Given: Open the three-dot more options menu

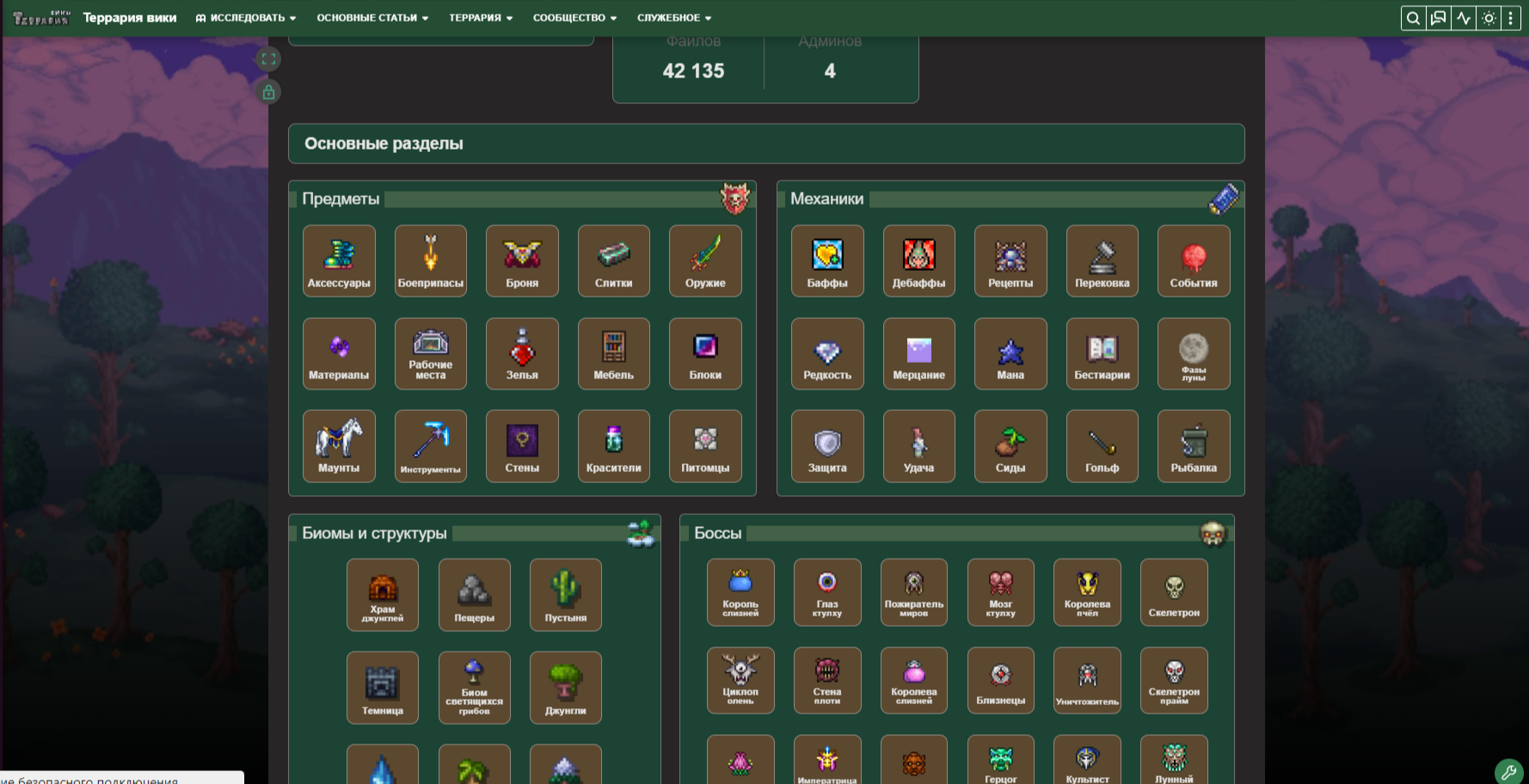Looking at the screenshot, I should point(1511,18).
